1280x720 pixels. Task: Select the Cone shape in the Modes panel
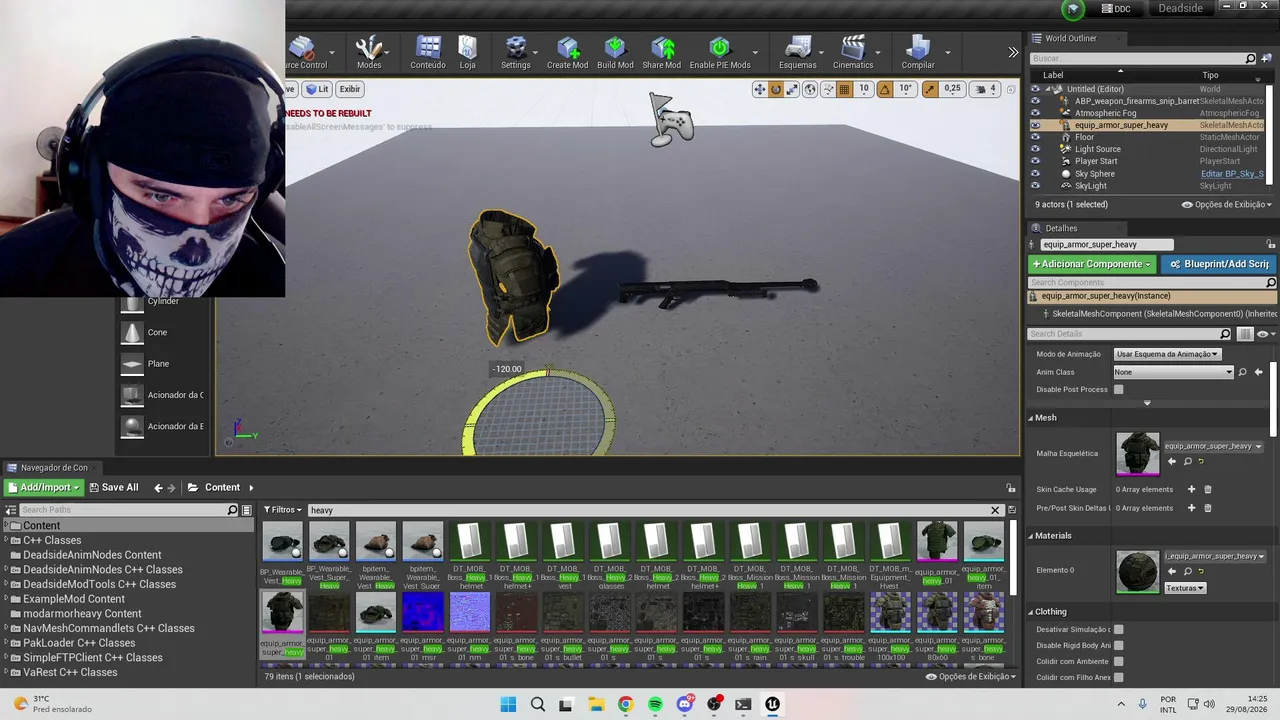tap(160, 332)
